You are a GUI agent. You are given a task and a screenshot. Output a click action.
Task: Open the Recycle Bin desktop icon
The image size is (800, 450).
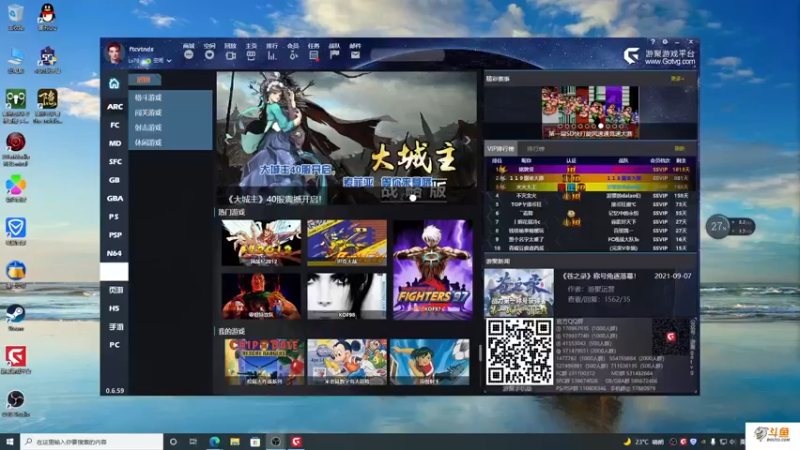tap(16, 17)
